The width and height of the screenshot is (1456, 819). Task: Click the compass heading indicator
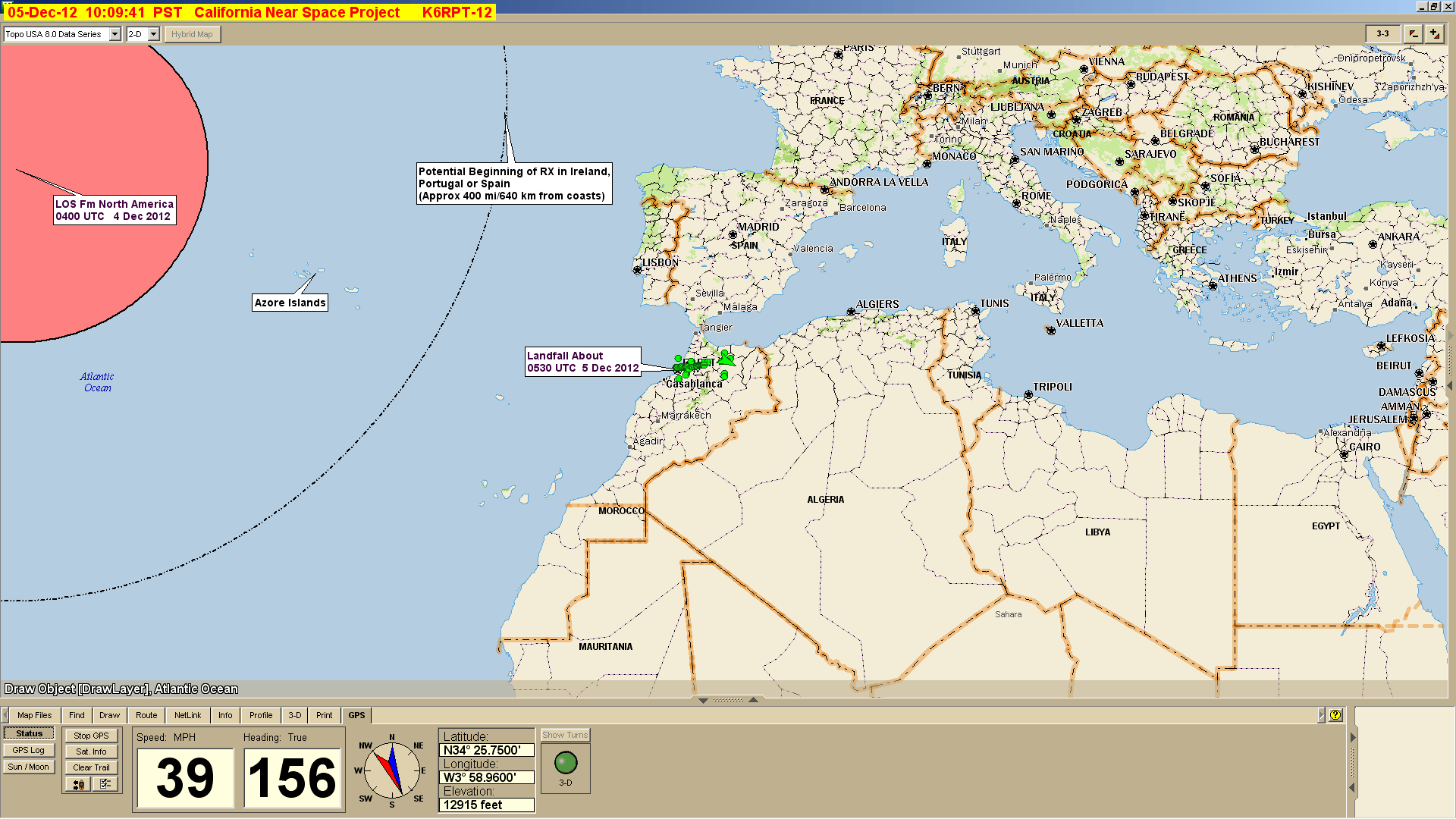[x=392, y=770]
